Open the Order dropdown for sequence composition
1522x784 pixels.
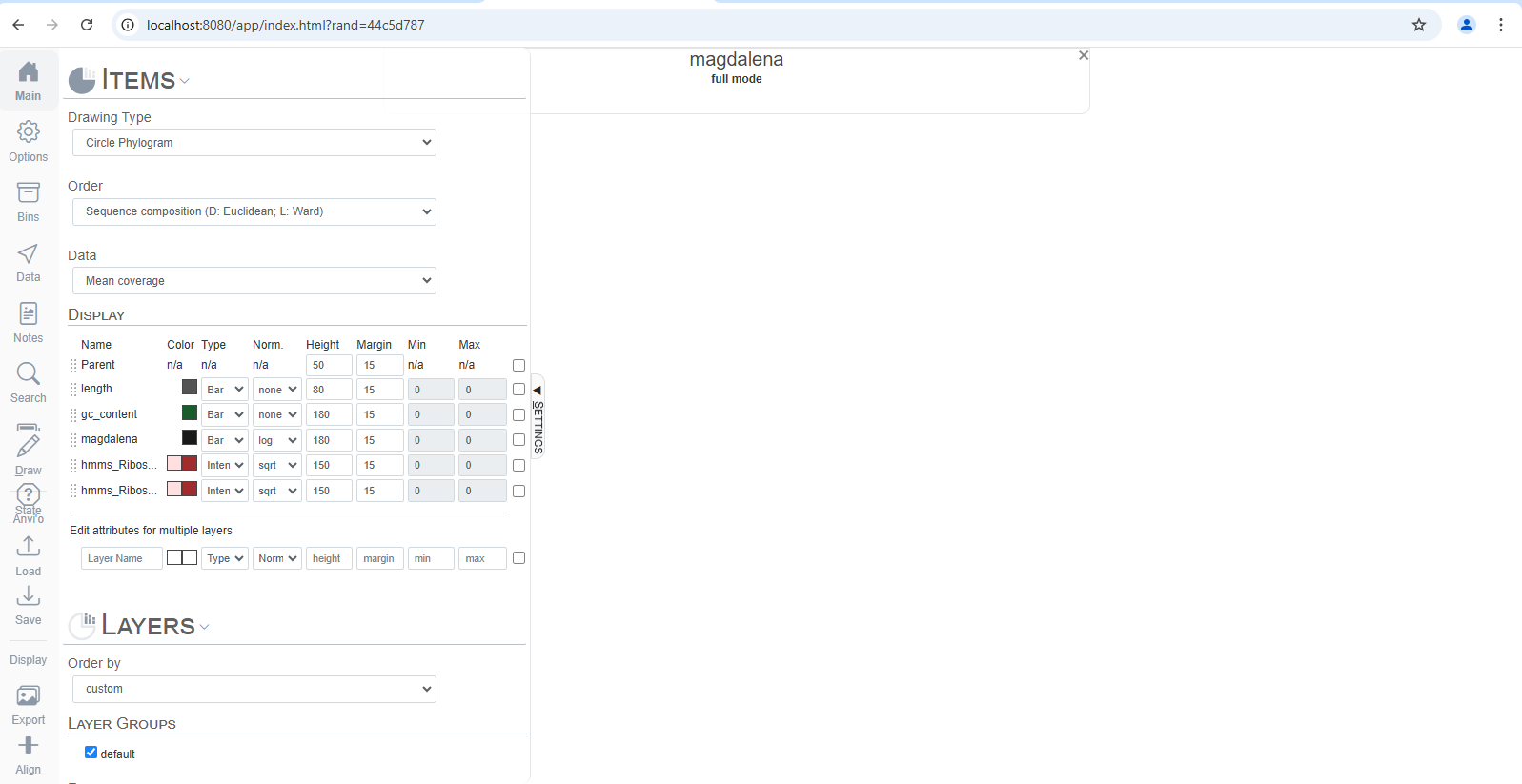click(254, 211)
